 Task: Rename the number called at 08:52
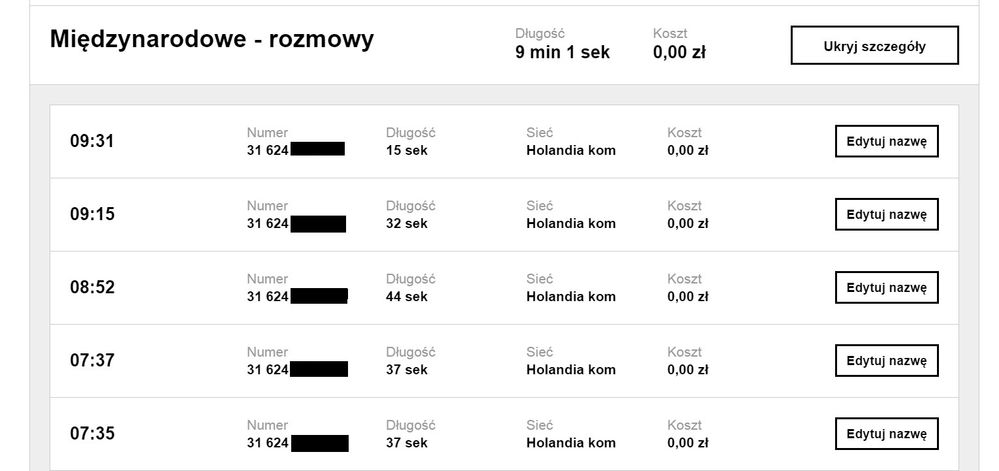click(886, 288)
